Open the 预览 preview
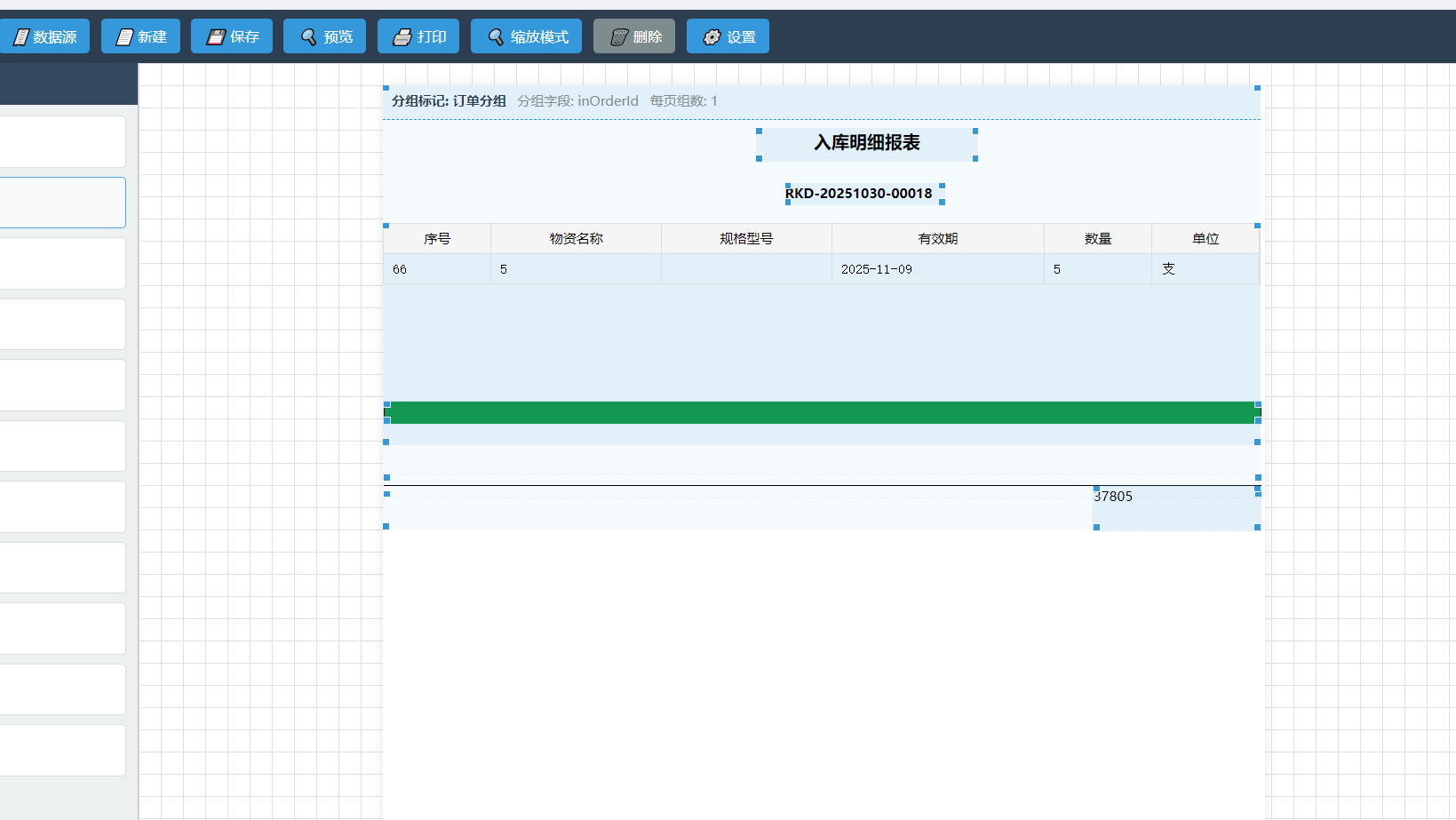The width and height of the screenshot is (1456, 820). [324, 36]
